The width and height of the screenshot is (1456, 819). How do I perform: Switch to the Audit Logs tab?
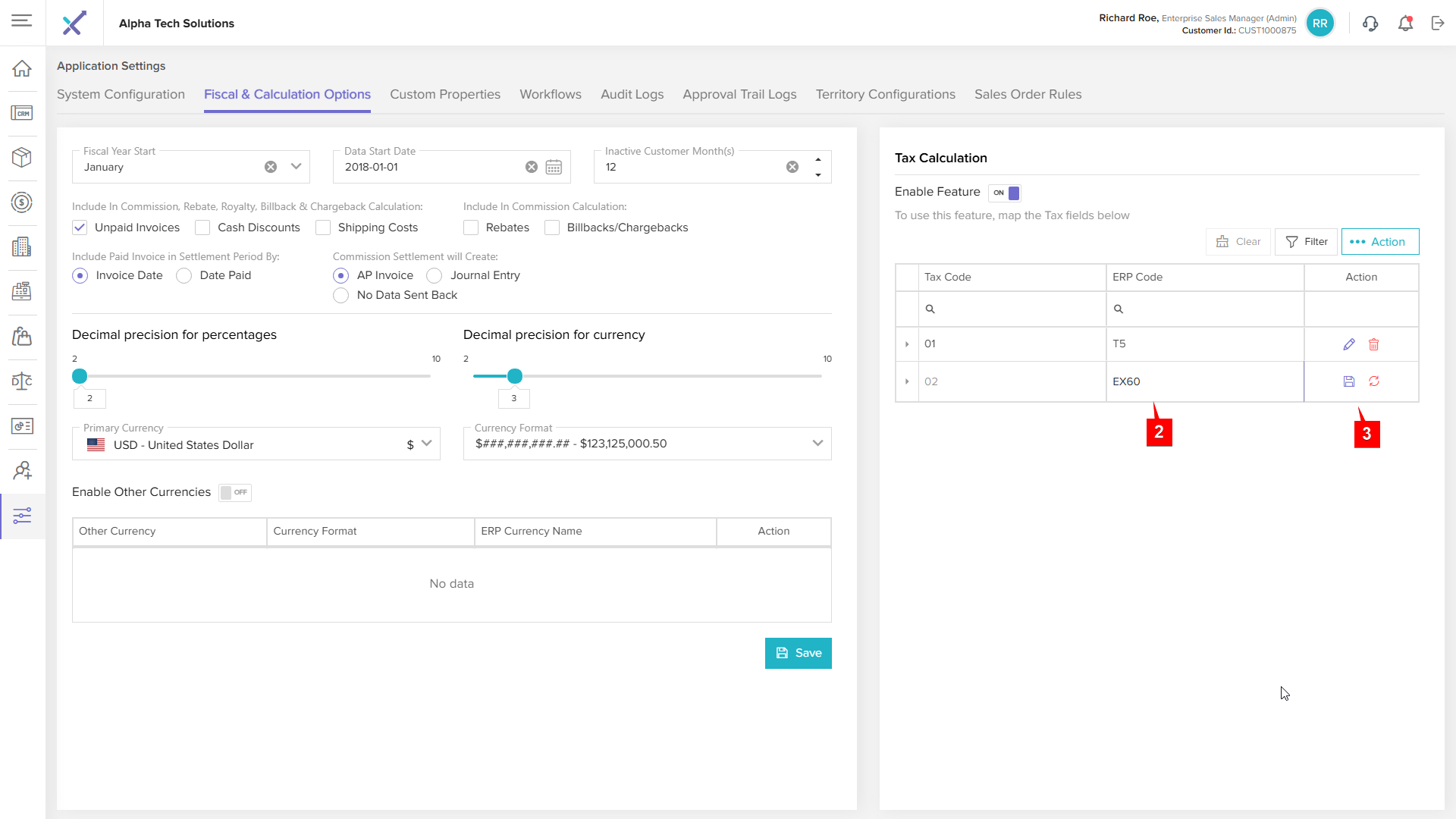(632, 94)
